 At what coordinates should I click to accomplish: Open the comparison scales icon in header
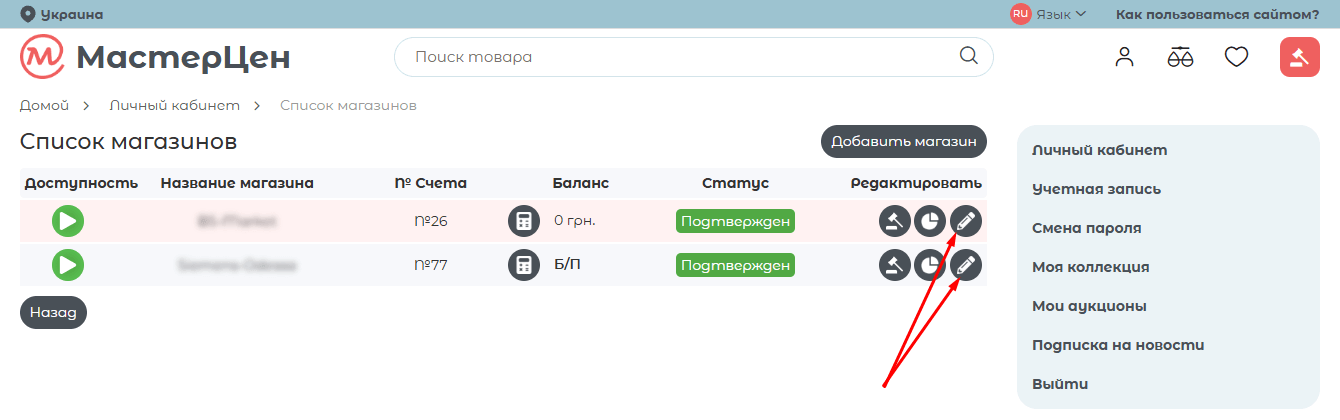(x=1181, y=57)
